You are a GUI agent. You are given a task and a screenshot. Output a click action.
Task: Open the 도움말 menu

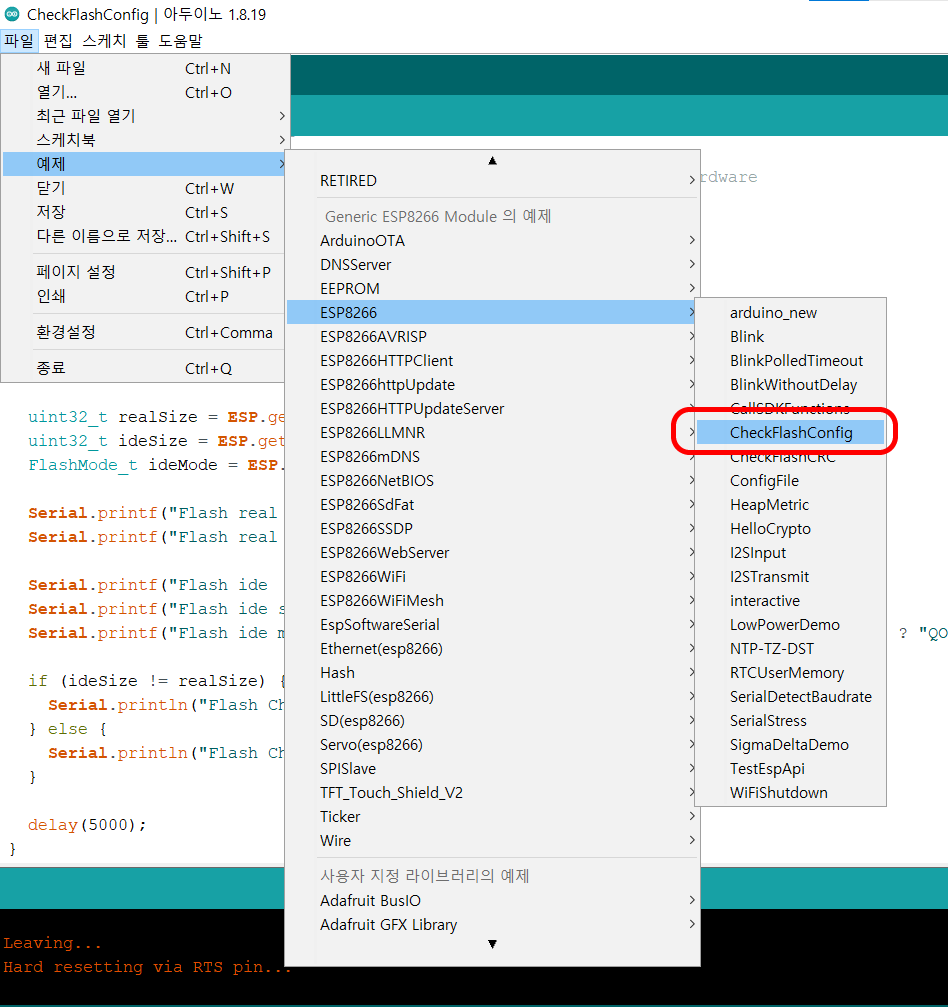pos(180,40)
